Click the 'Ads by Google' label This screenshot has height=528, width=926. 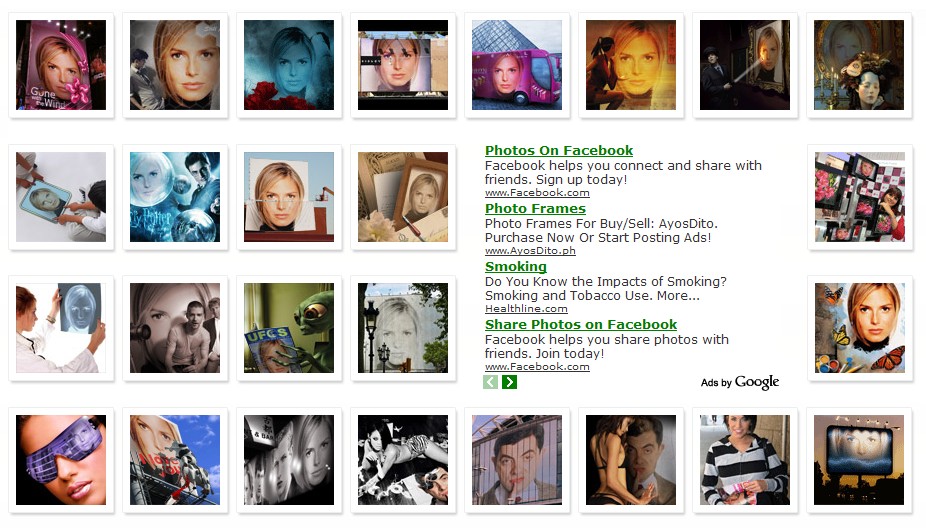[739, 383]
